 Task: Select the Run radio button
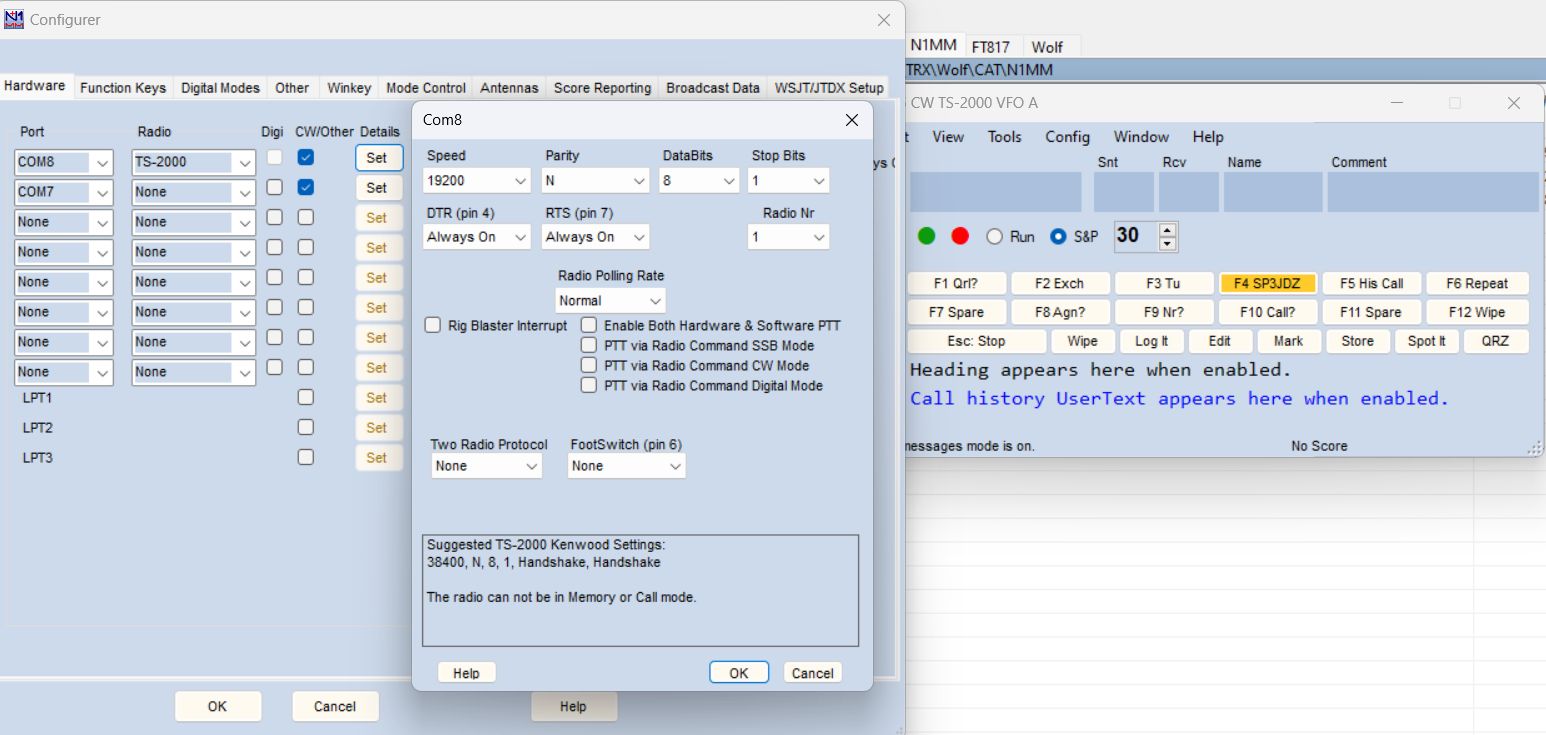[x=994, y=237]
